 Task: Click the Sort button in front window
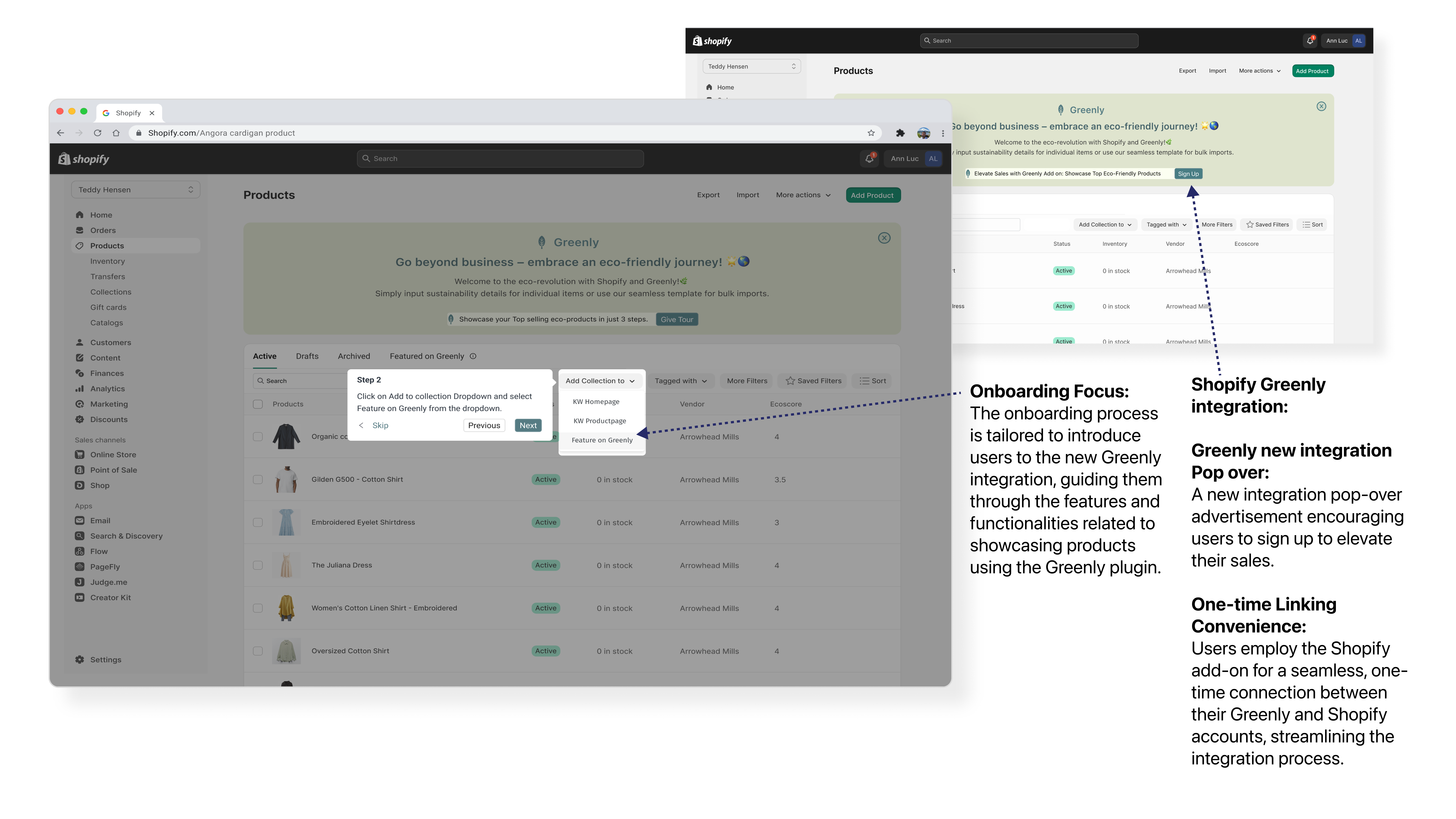pos(872,381)
